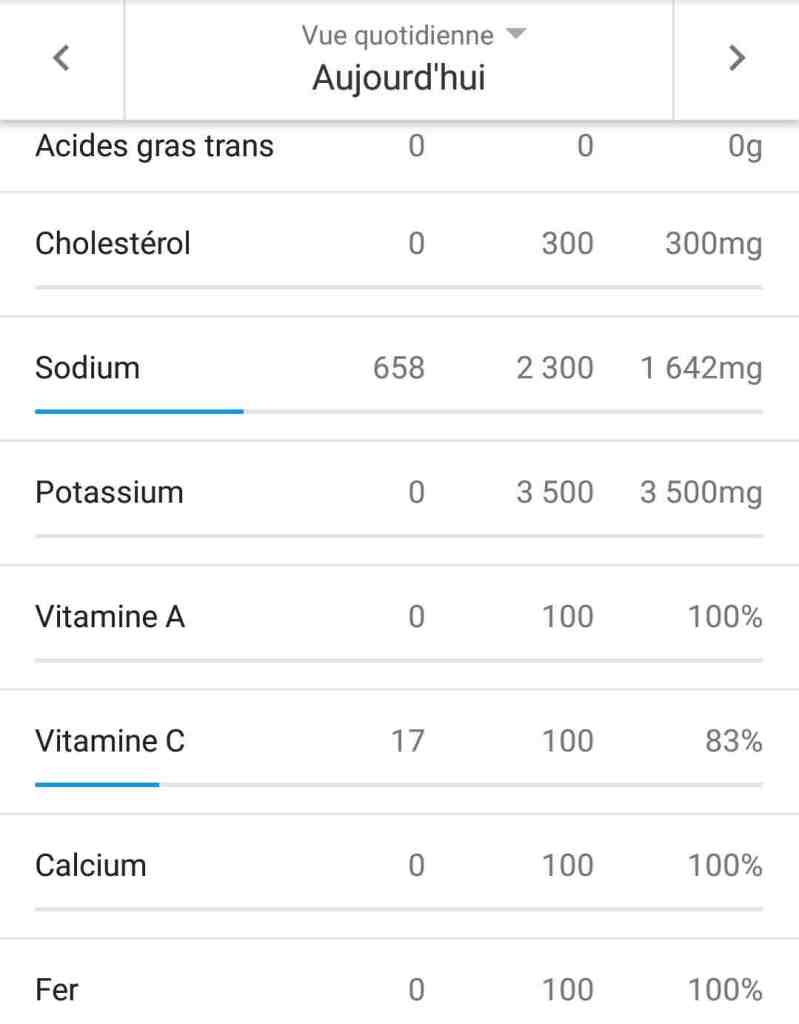Click the blue Sodium progress bar
The image size is (799, 1024).
(x=139, y=411)
